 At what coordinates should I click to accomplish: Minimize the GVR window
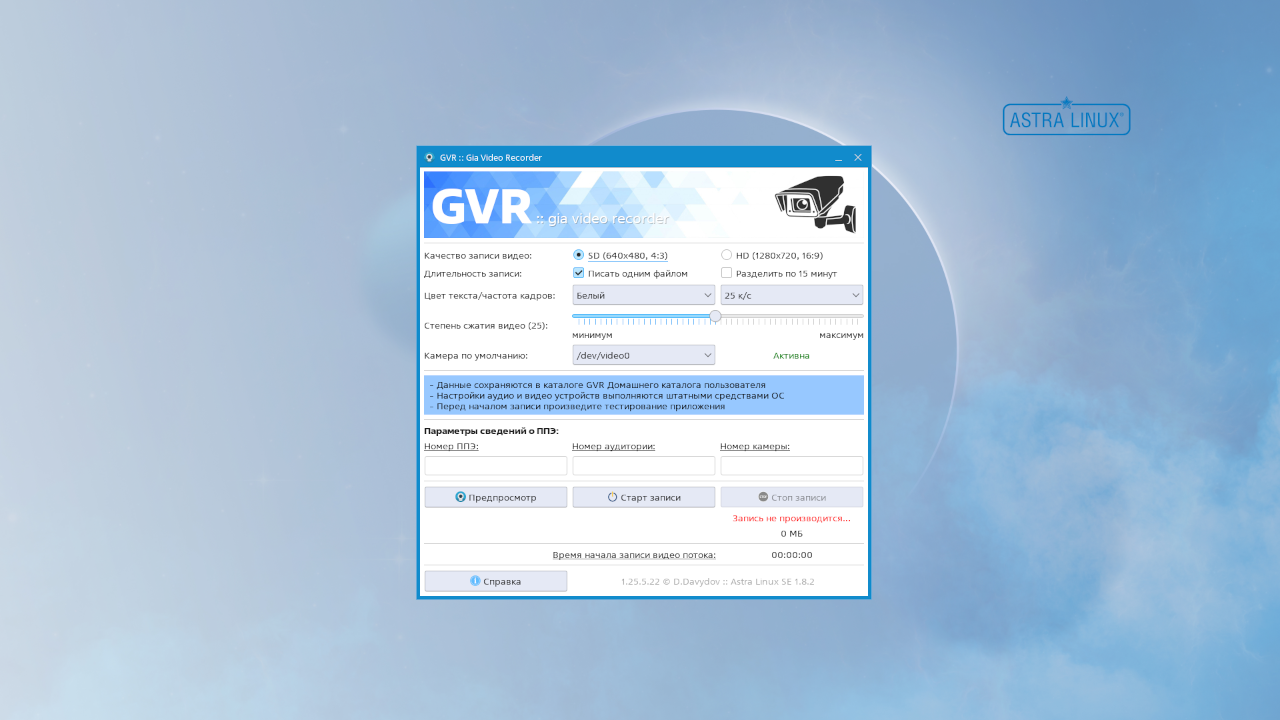click(839, 157)
